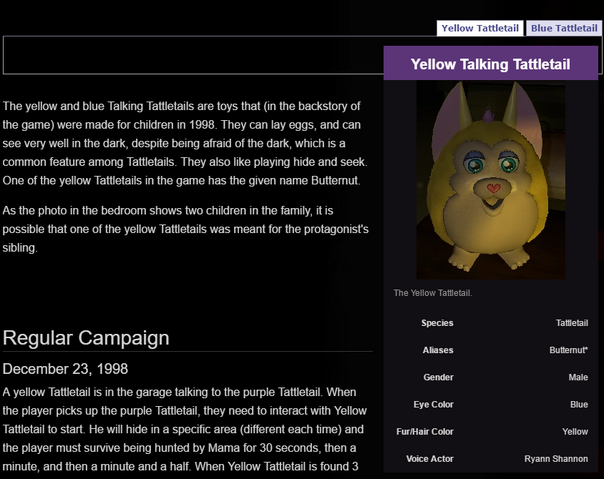Click the paragraph beginning 'The yellow and blue Talking'
Image resolution: width=604 pixels, height=479 pixels.
click(185, 143)
